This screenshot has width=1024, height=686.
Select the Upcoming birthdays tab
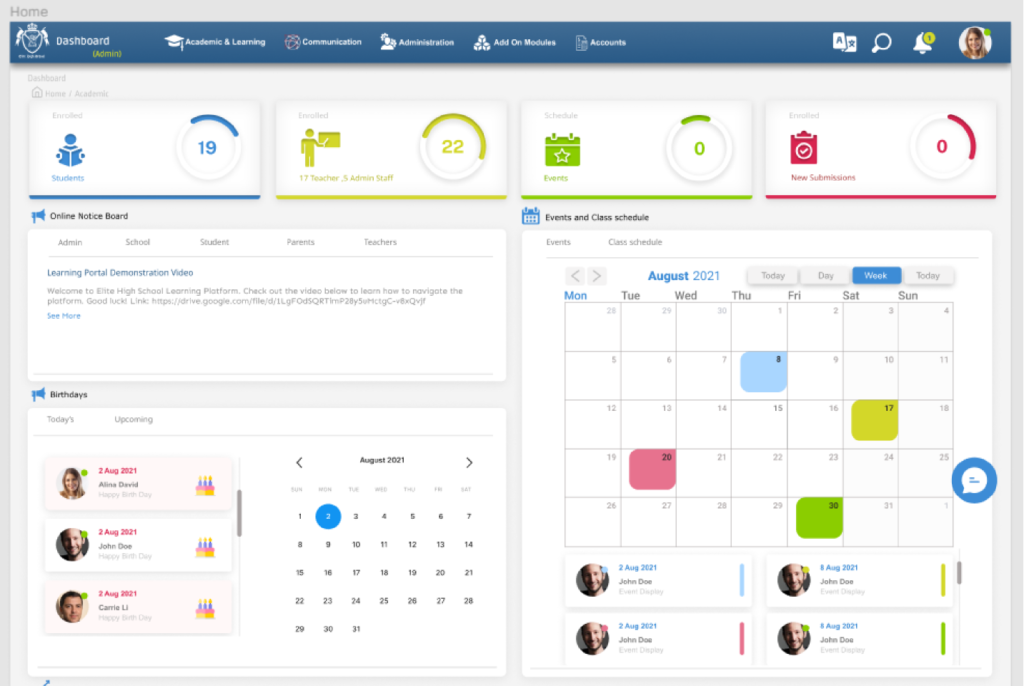coord(133,419)
